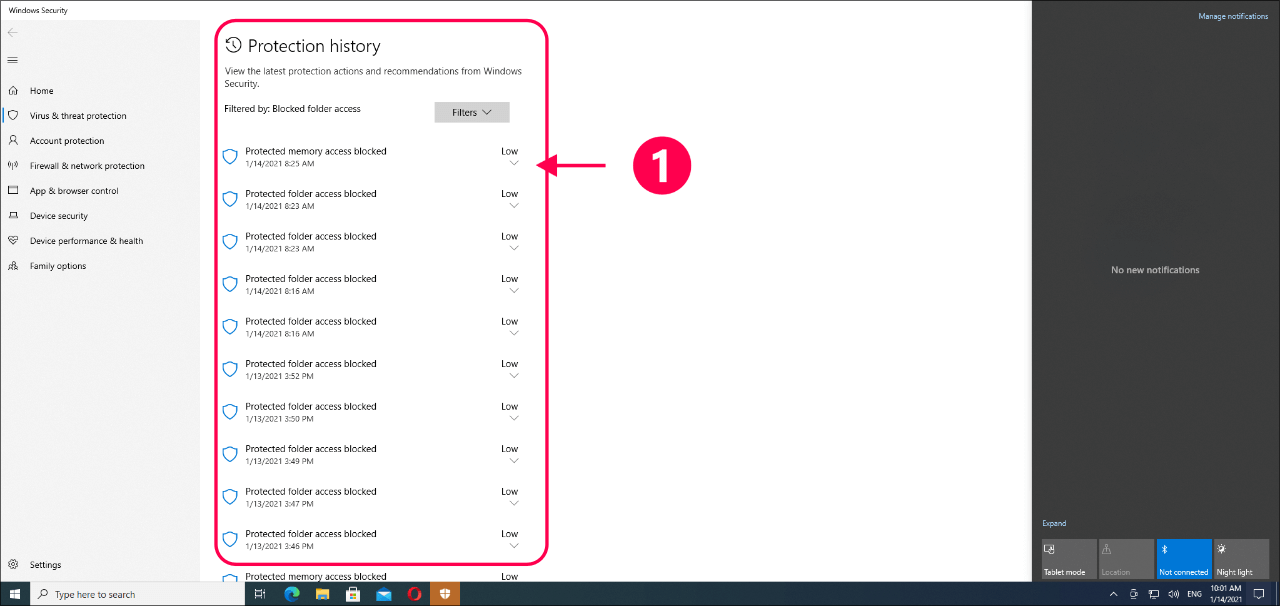
Task: Click the shield icon of the 3:50 PM entry
Action: point(230,411)
